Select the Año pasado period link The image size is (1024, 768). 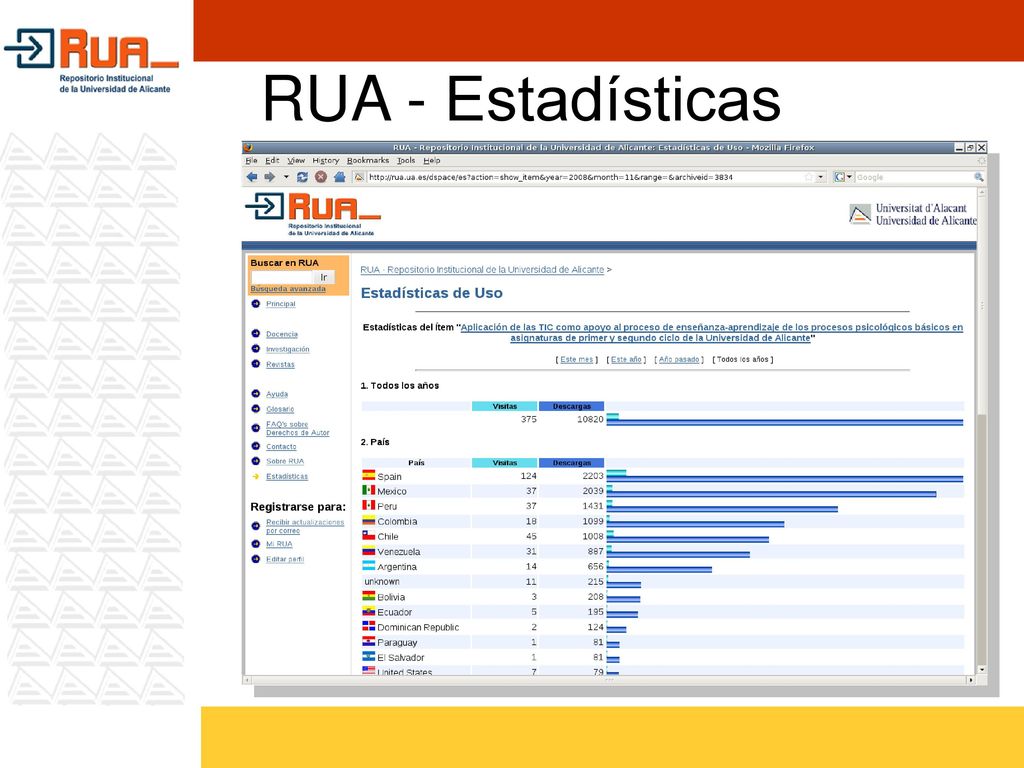pyautogui.click(x=679, y=360)
